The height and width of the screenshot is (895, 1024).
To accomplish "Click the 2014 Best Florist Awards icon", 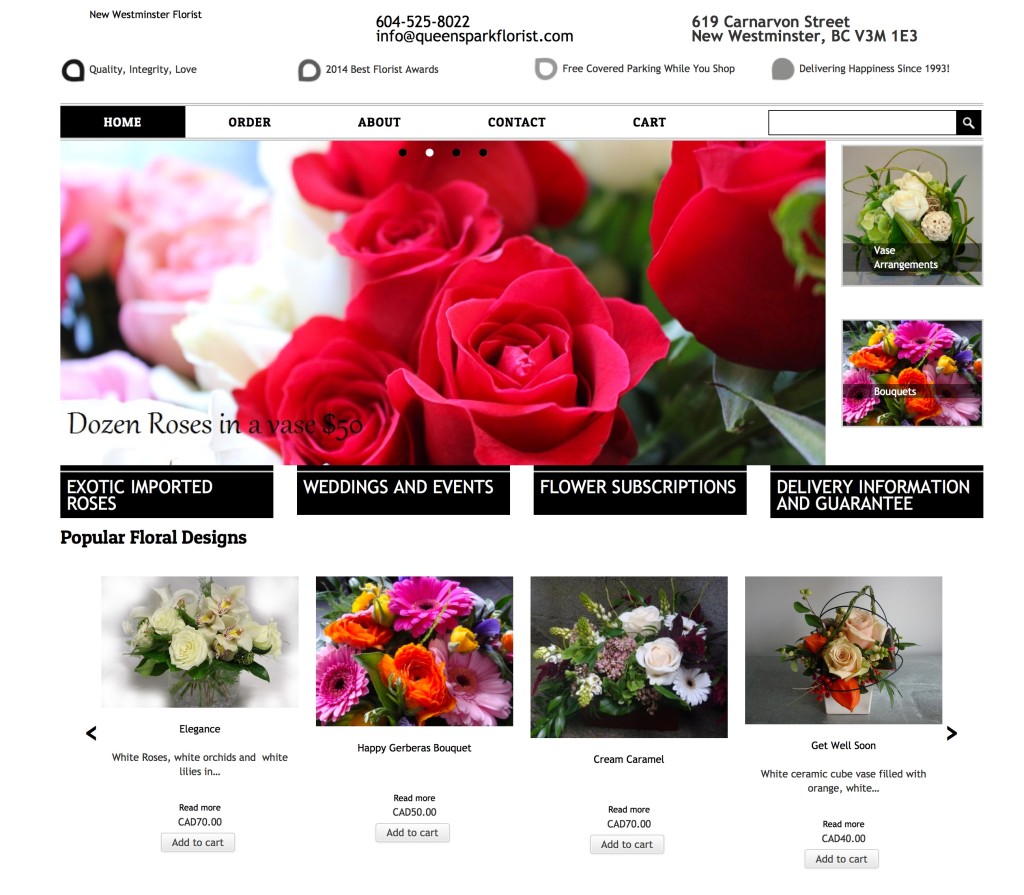I will tap(309, 70).
